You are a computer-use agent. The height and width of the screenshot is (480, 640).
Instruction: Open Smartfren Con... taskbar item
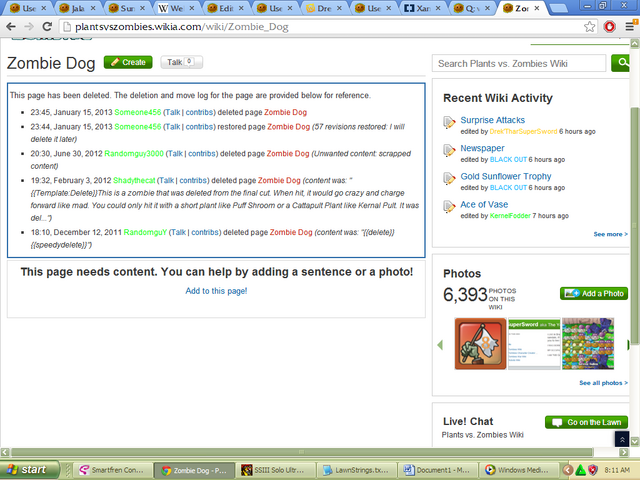[112, 470]
